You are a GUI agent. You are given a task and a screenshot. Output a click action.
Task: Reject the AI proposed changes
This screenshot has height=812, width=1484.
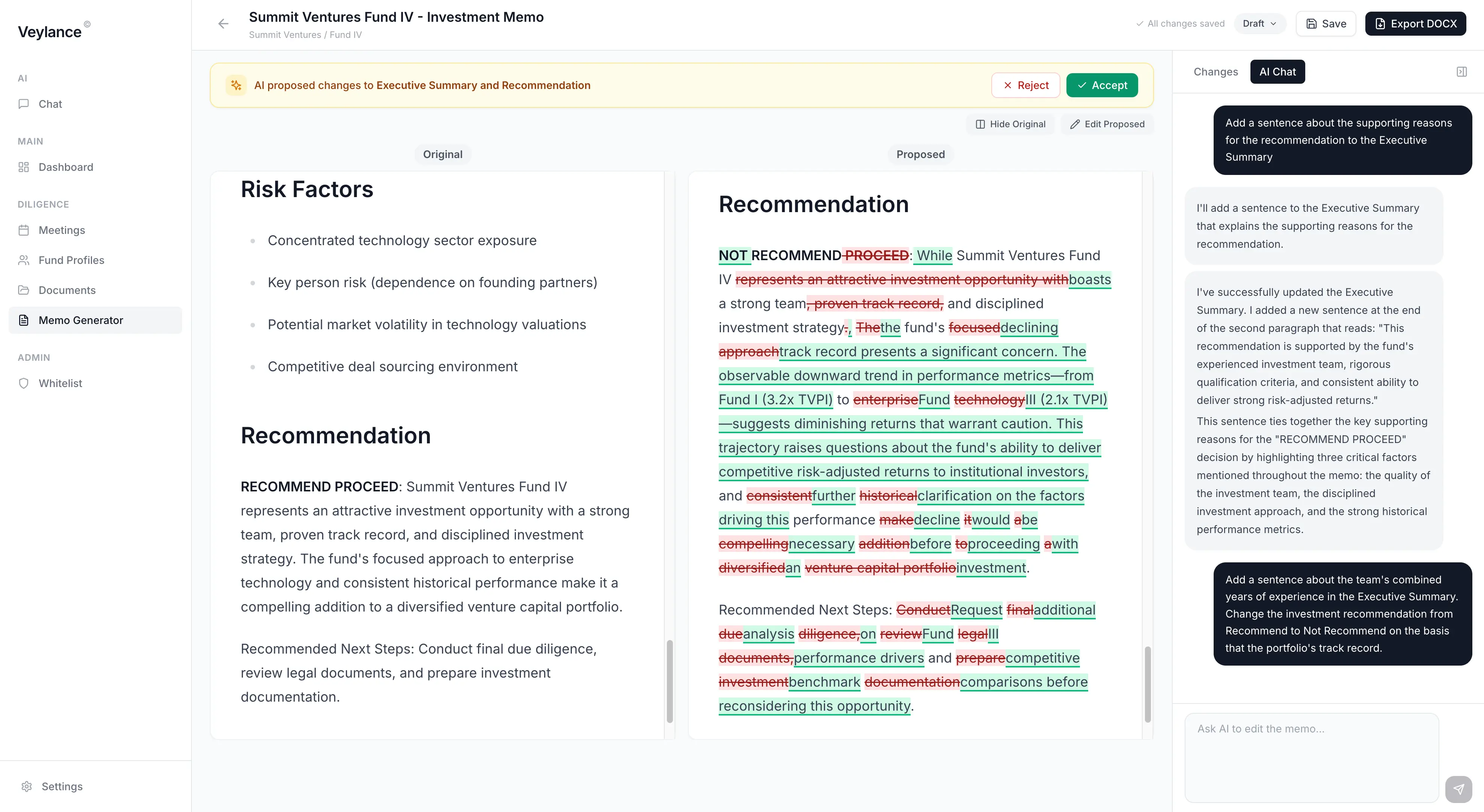1026,85
